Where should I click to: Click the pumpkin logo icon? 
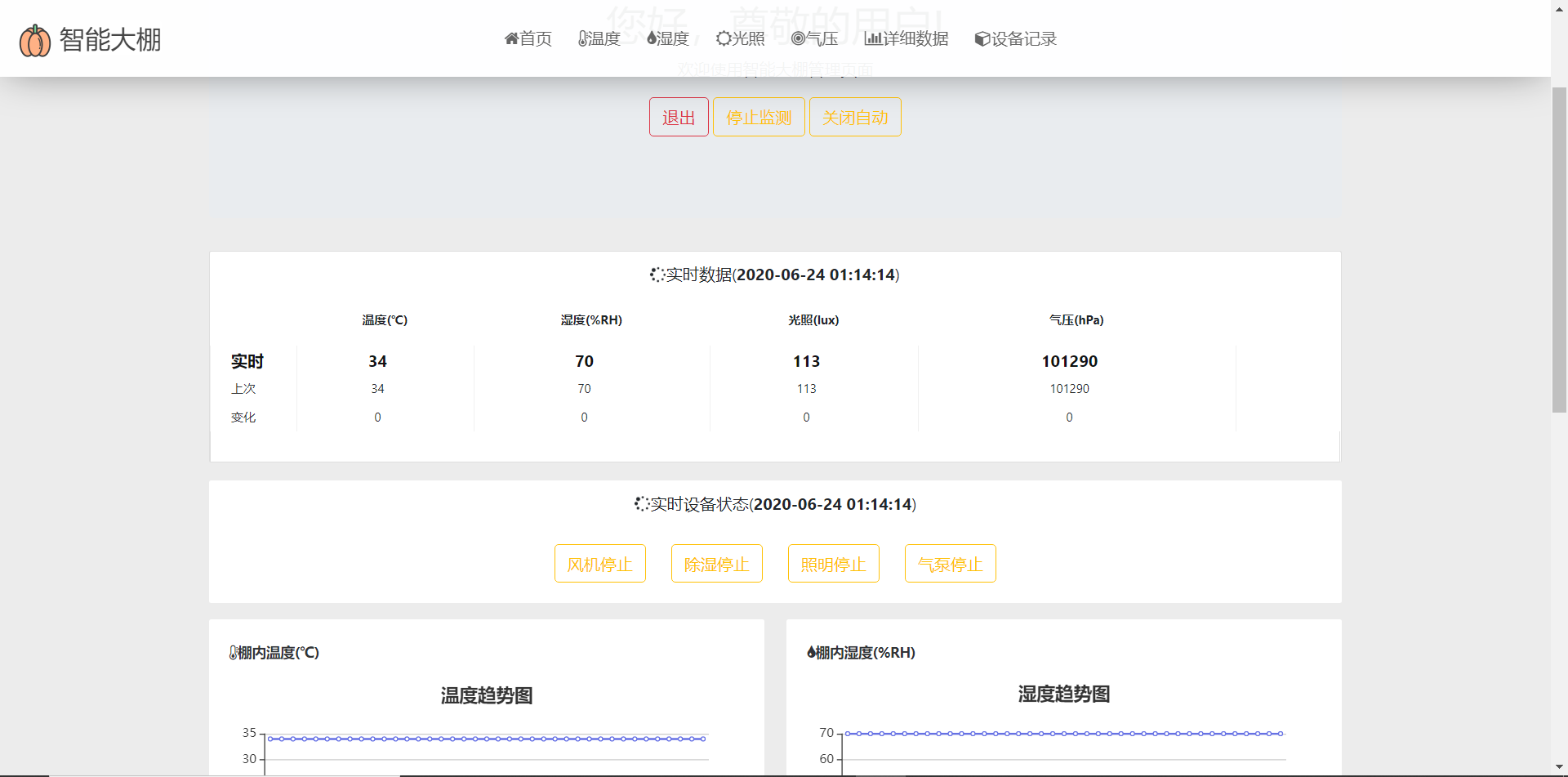tap(35, 40)
